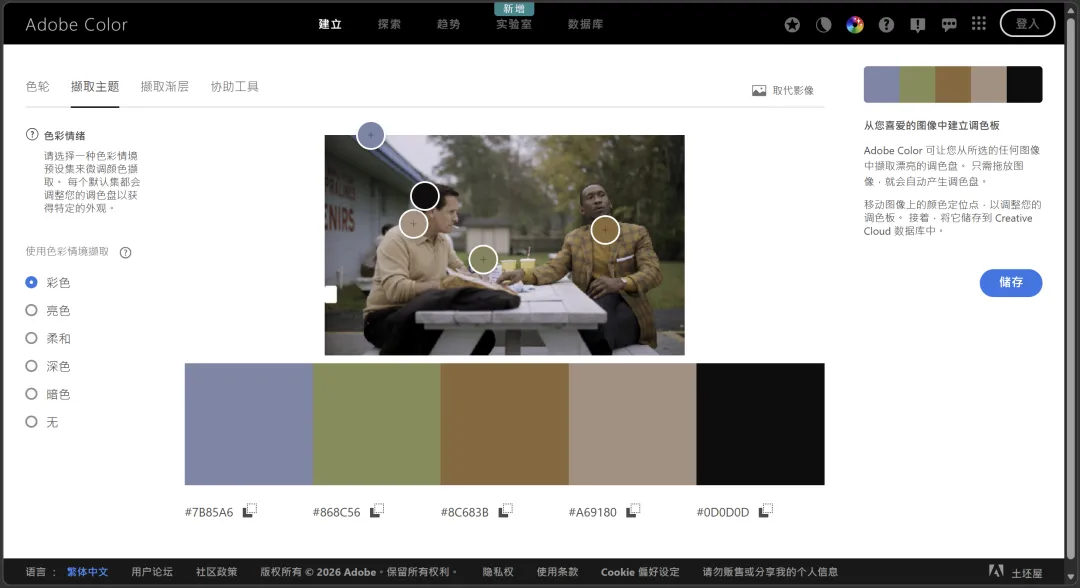Select the 柔和 radio option

coord(31,338)
